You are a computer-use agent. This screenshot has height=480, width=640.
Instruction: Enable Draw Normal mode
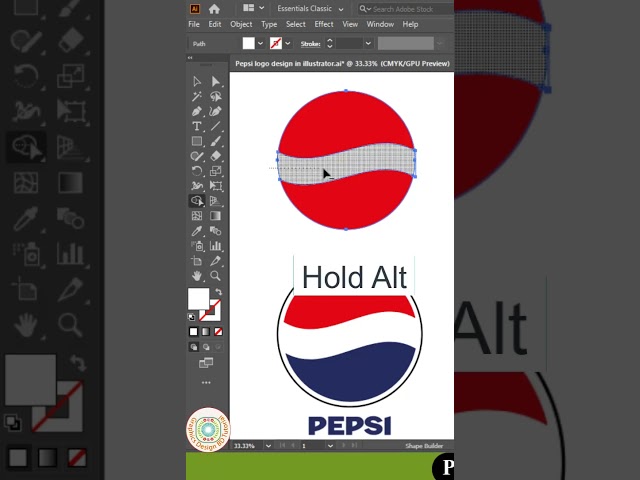193,347
